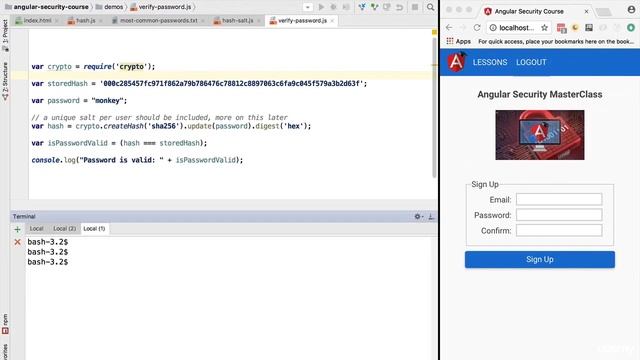Image resolution: width=640 pixels, height=360 pixels.
Task: Open the 1: Project tool window
Action: 5,36
